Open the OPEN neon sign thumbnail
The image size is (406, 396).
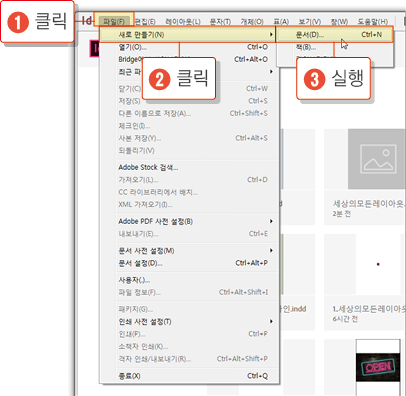tap(378, 367)
